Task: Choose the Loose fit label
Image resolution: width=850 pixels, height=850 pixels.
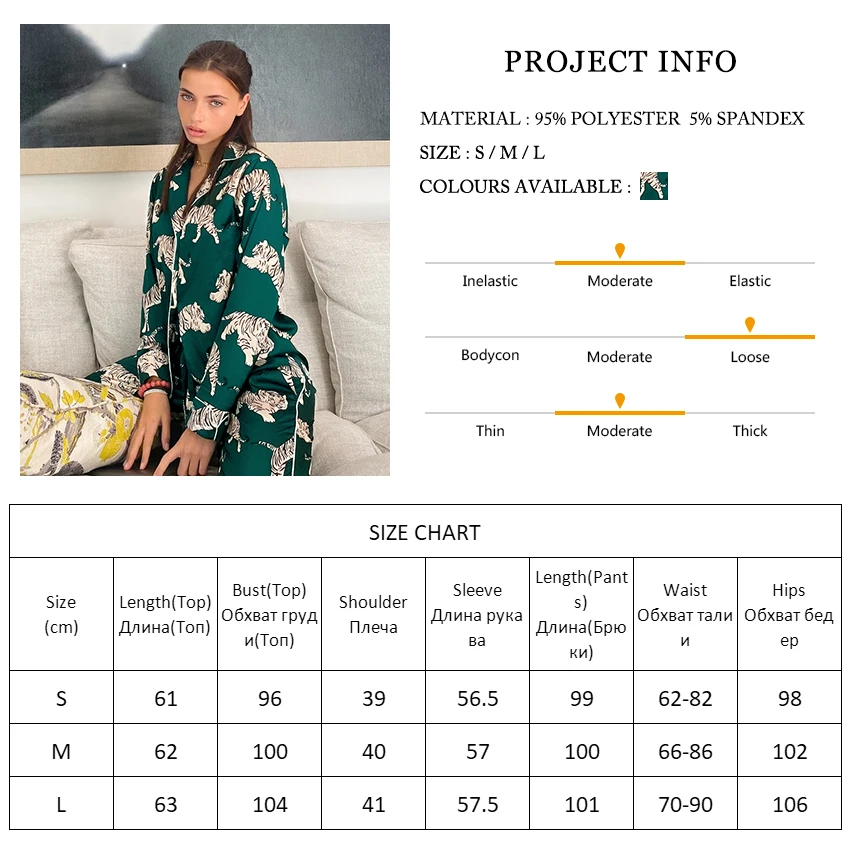Action: (750, 356)
